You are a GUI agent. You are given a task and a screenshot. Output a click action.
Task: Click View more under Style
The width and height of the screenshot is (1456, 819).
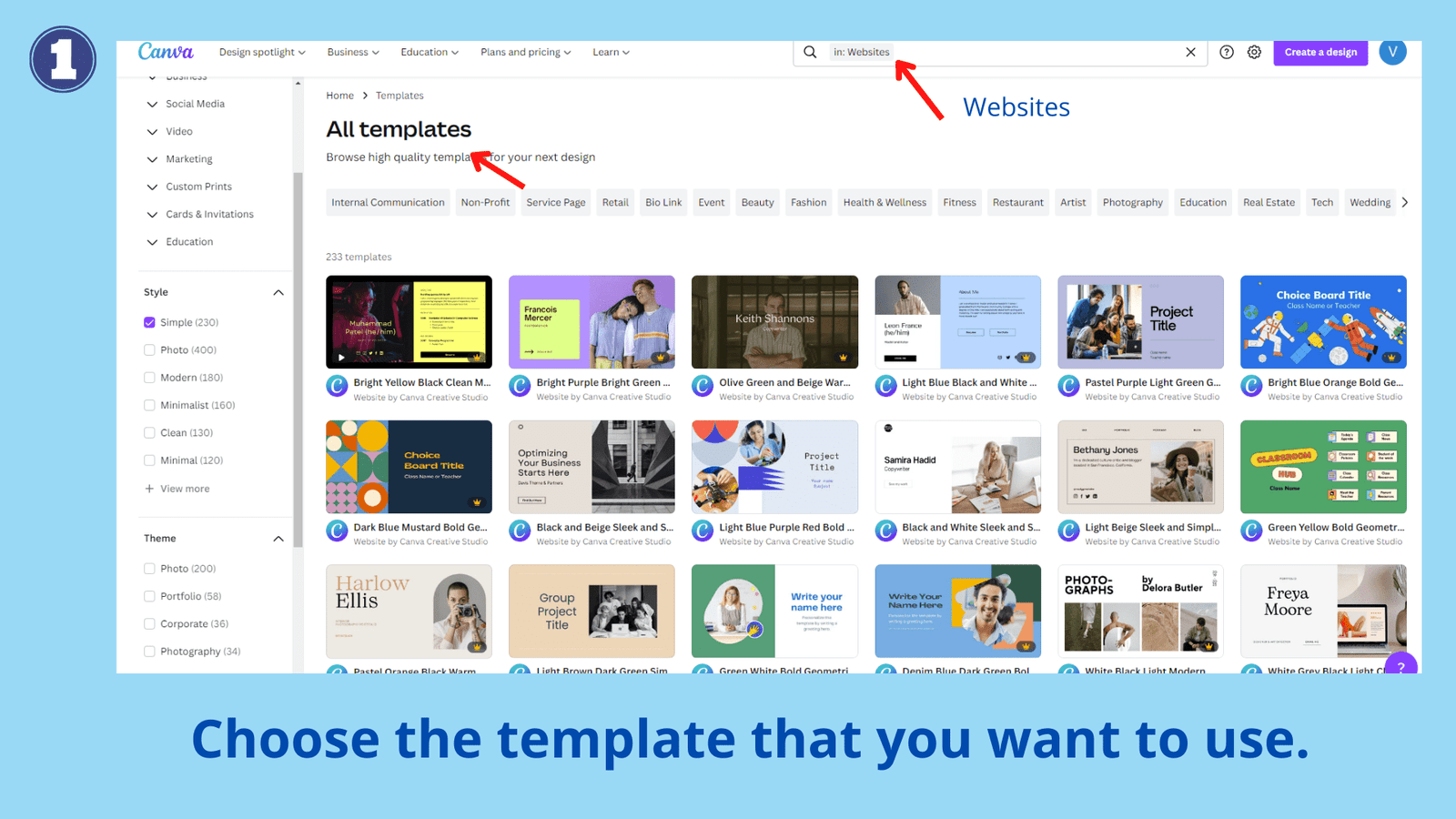click(185, 489)
